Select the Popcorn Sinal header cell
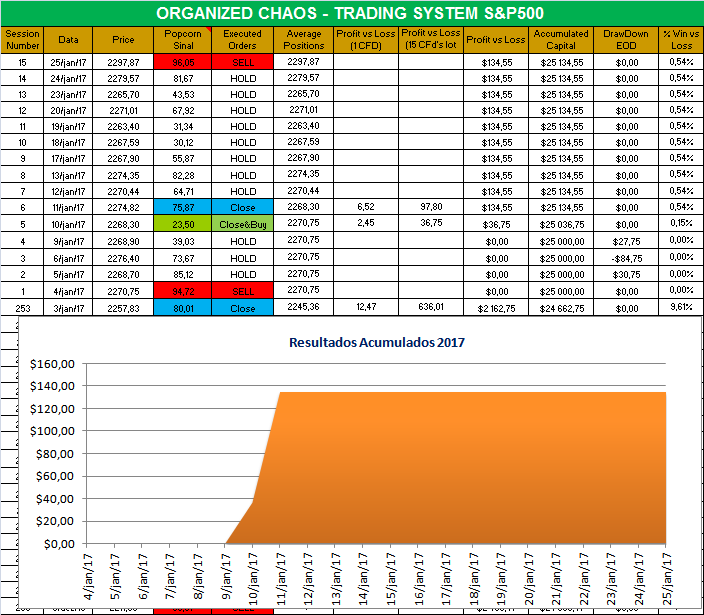 [182, 40]
